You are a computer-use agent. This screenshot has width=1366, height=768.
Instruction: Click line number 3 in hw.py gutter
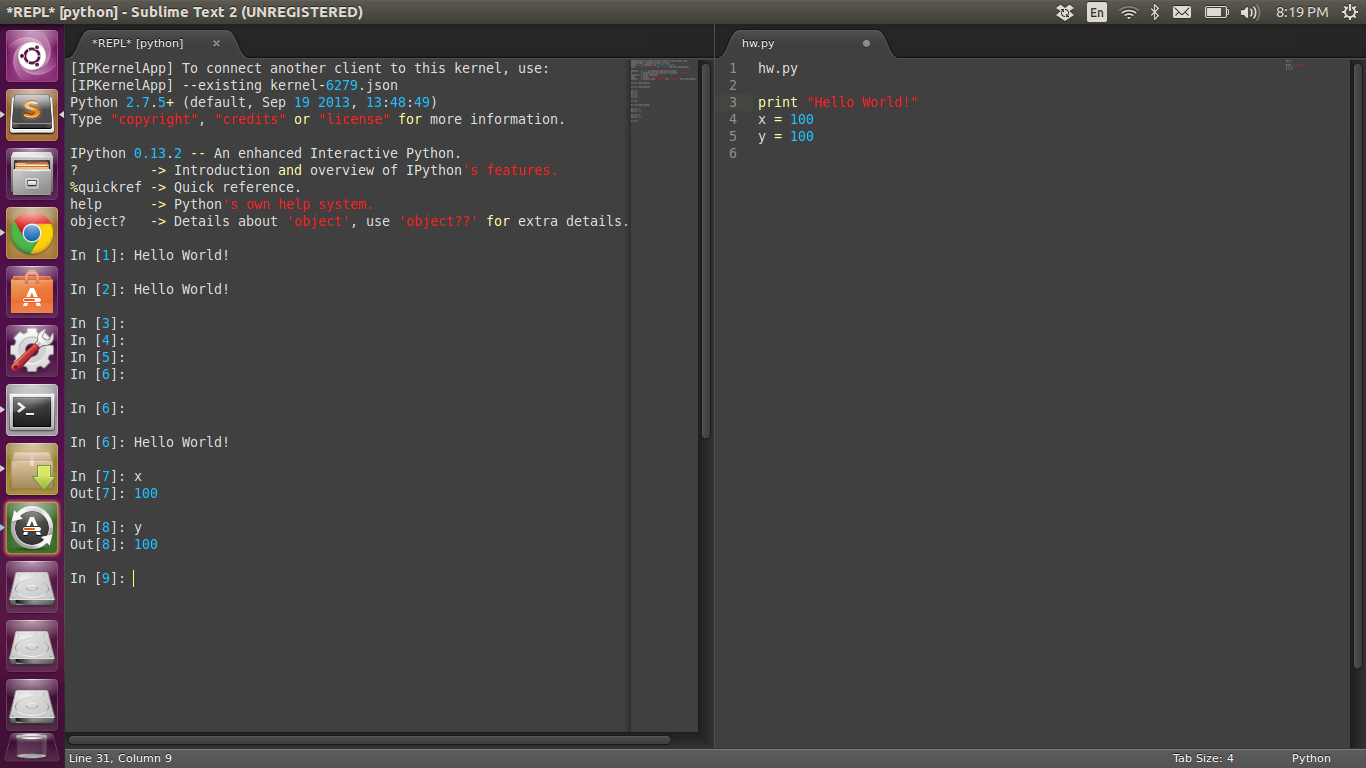point(733,102)
